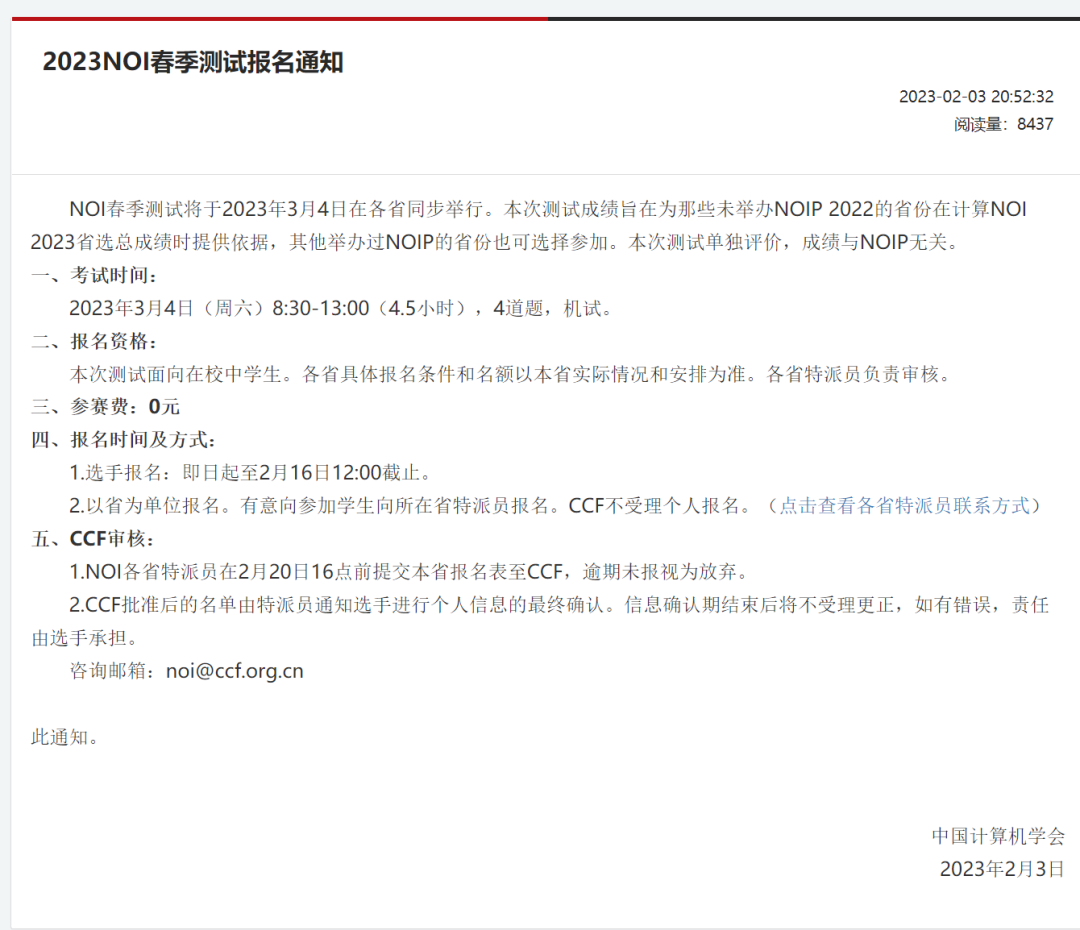Click the heading 一、考试时间
This screenshot has height=930, width=1080.
94,276
